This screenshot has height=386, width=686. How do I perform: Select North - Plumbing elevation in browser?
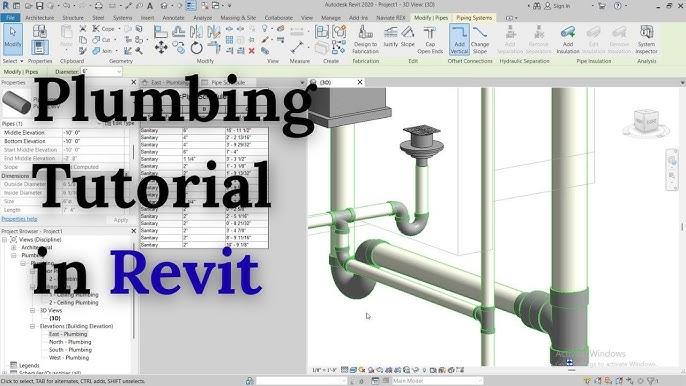pos(70,342)
